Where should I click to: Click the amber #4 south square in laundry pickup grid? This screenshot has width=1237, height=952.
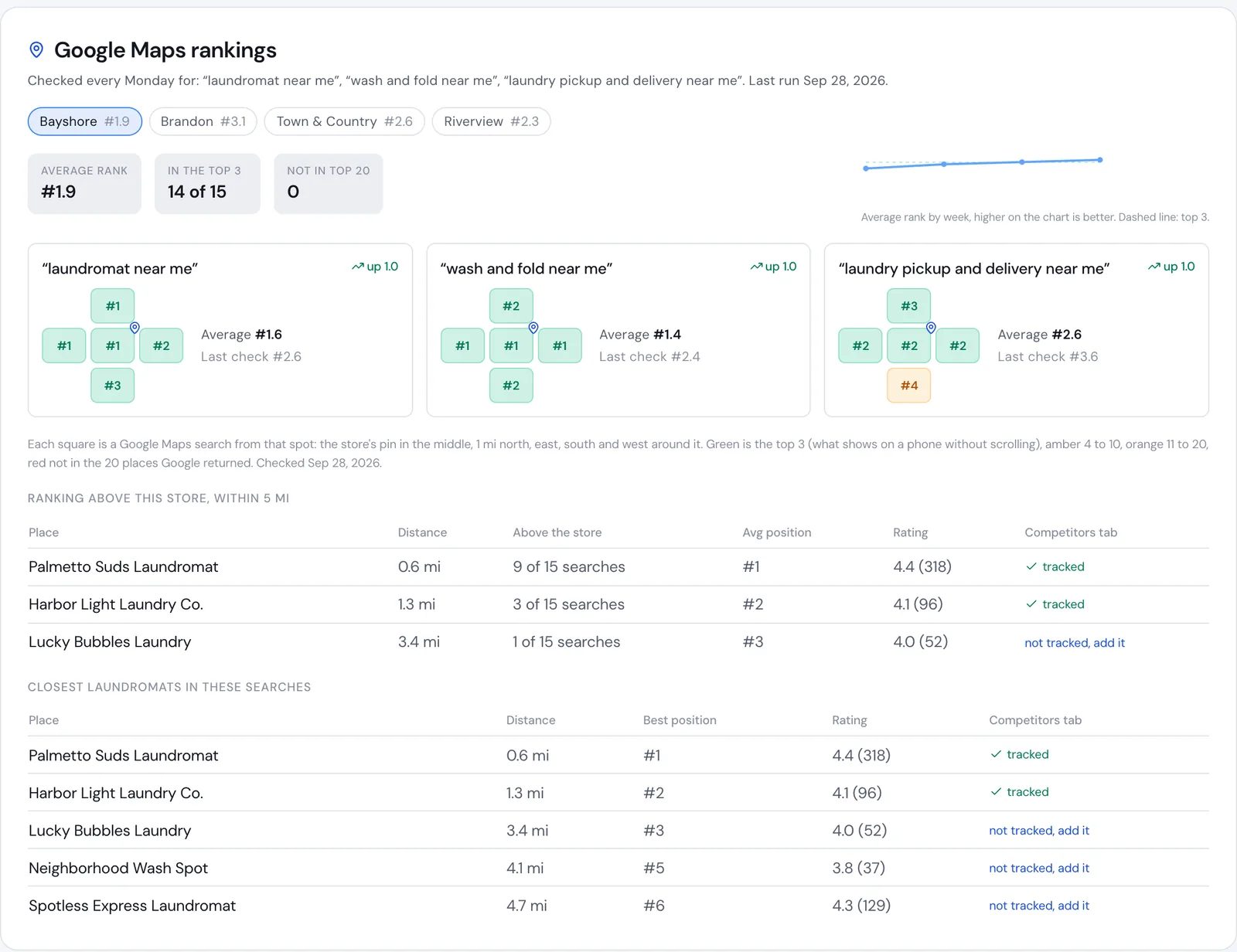(x=909, y=386)
